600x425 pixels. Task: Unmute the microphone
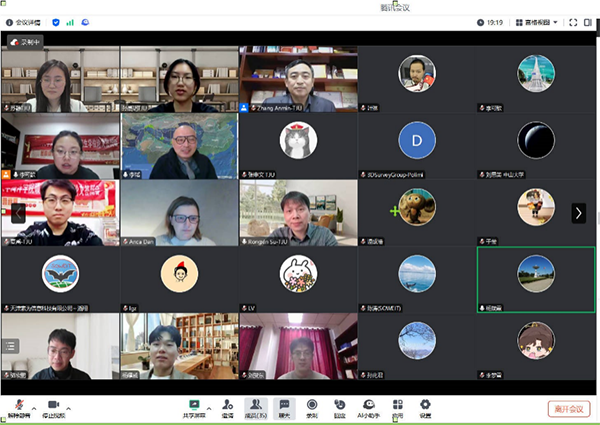pos(18,406)
